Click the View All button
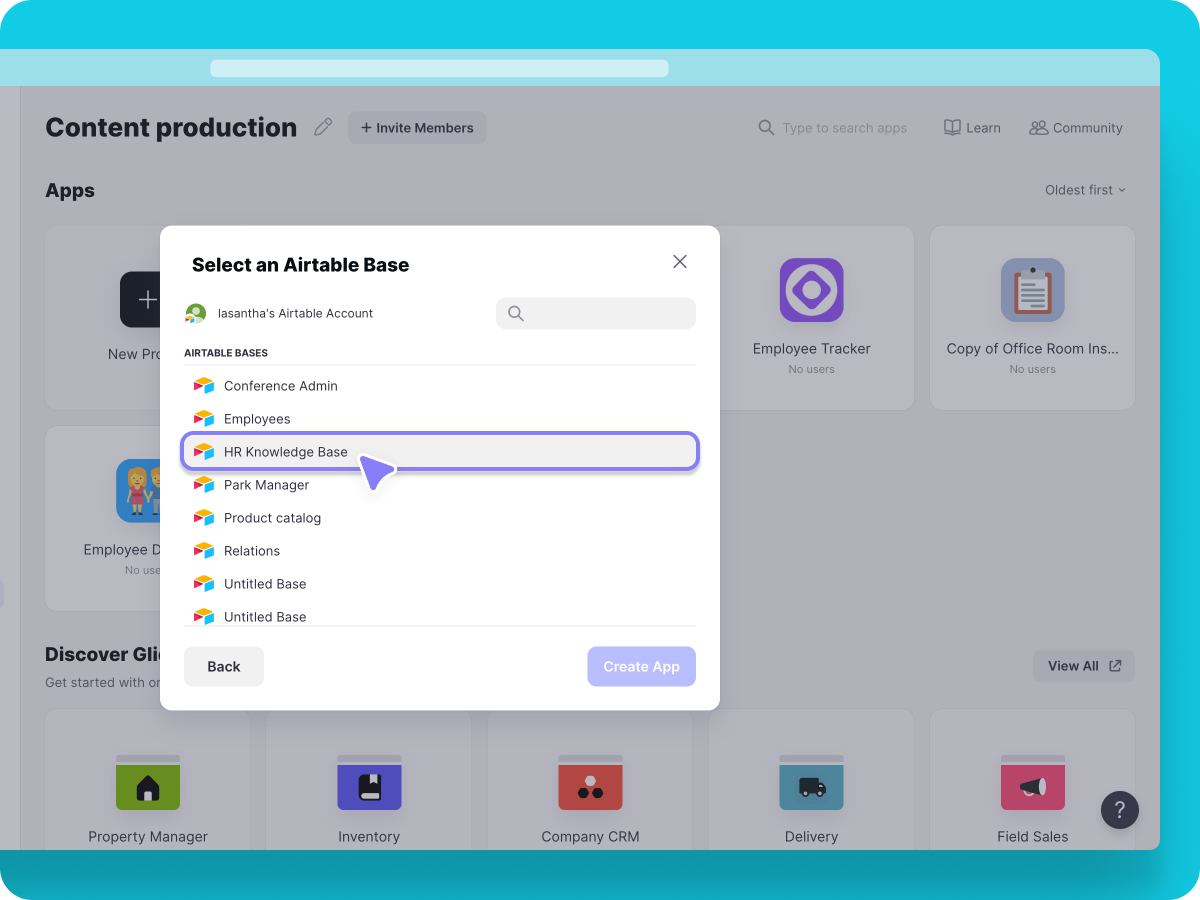Image resolution: width=1200 pixels, height=900 pixels. point(1084,666)
